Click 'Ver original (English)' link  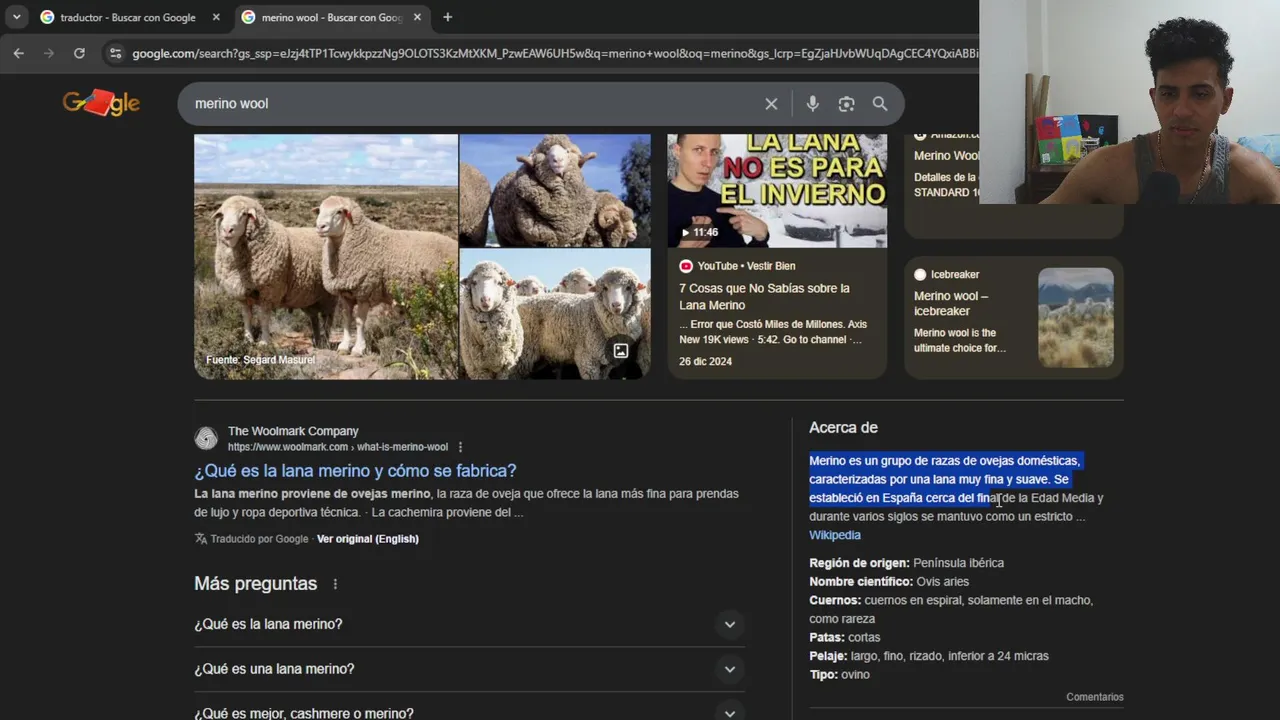tap(367, 539)
